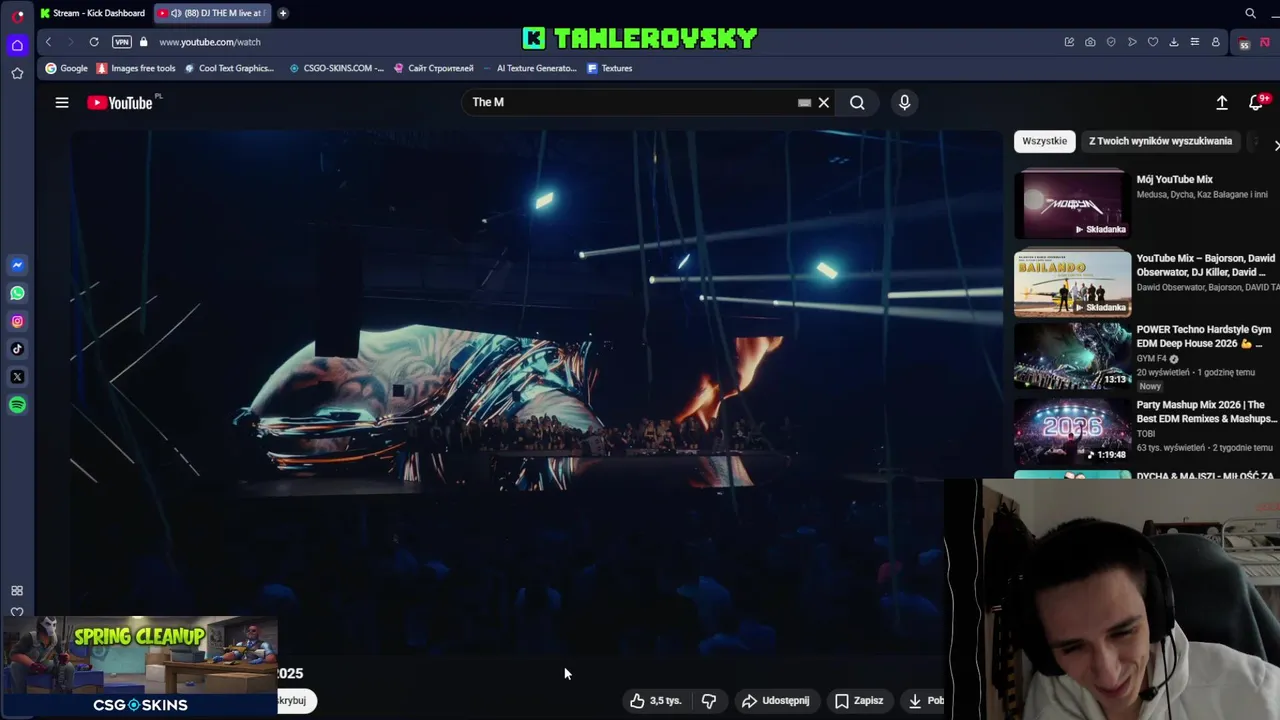Open TikTok from the sidebar

point(17,349)
